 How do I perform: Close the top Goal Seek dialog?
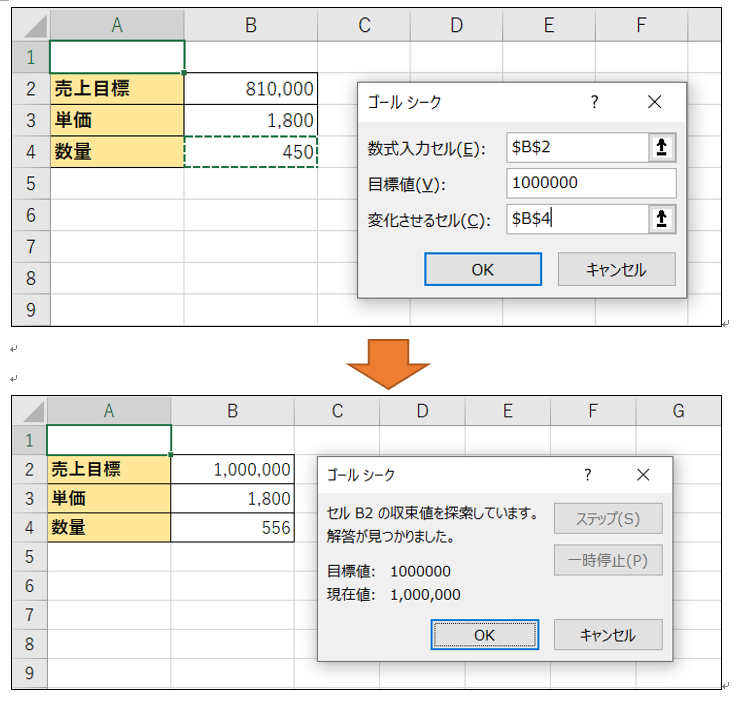[655, 102]
